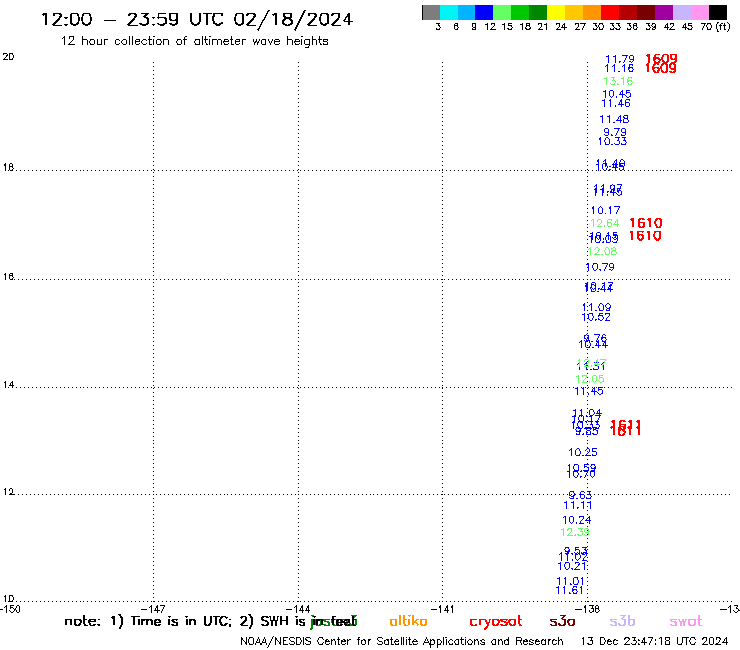Viewport: 740px width, 650px height.
Task: Select the wave height value 11.79
Action: click(620, 59)
